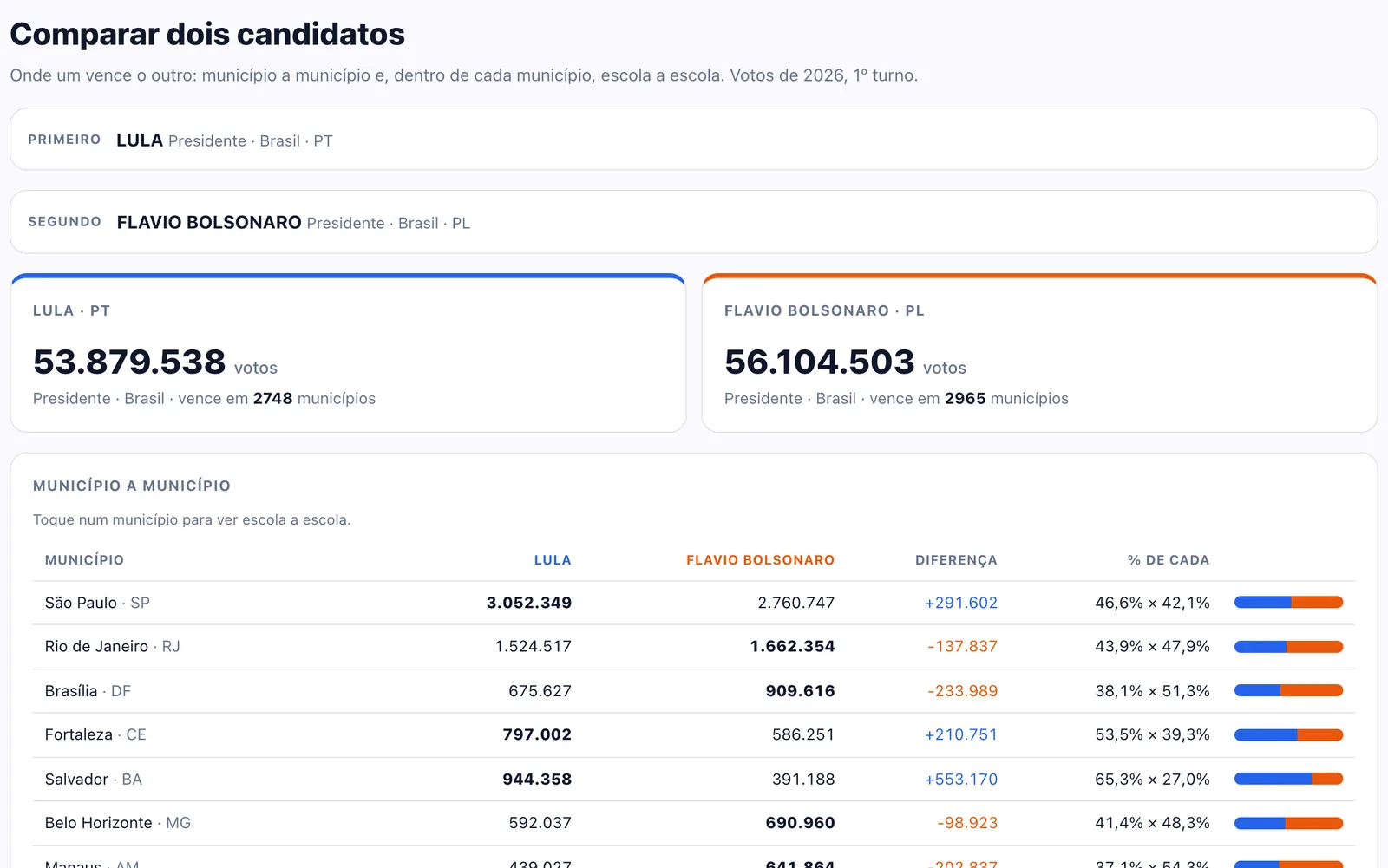The width and height of the screenshot is (1388, 868).
Task: Click the +553.170 difference value
Action: tap(960, 780)
